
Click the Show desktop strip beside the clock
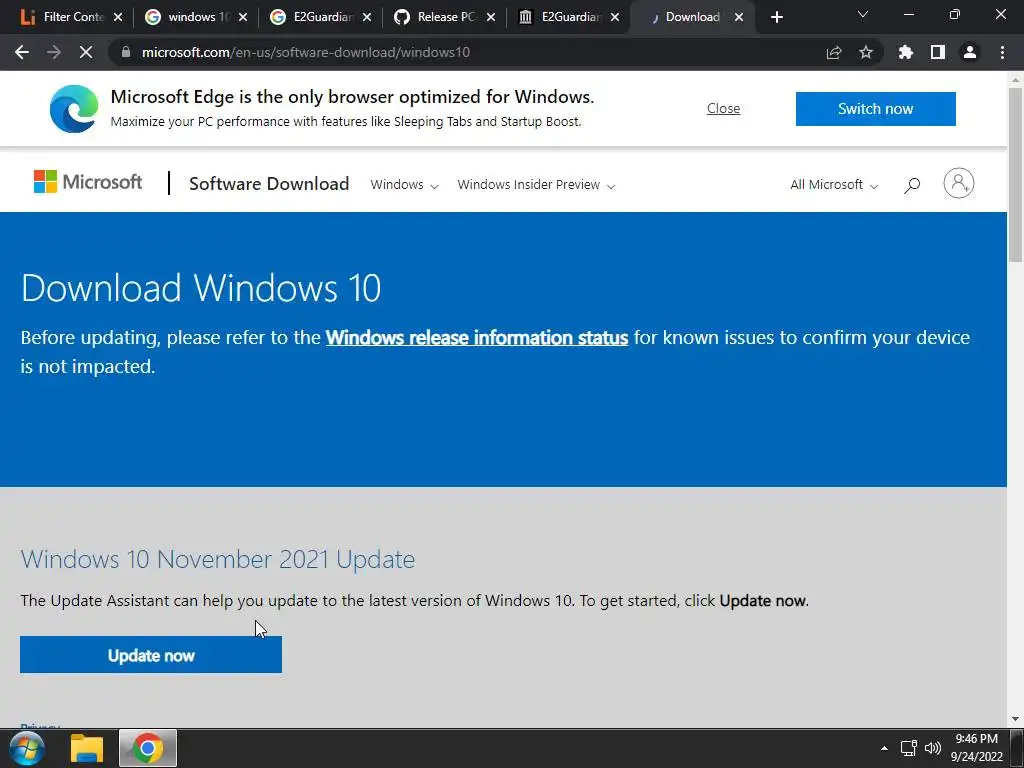pos(1017,748)
